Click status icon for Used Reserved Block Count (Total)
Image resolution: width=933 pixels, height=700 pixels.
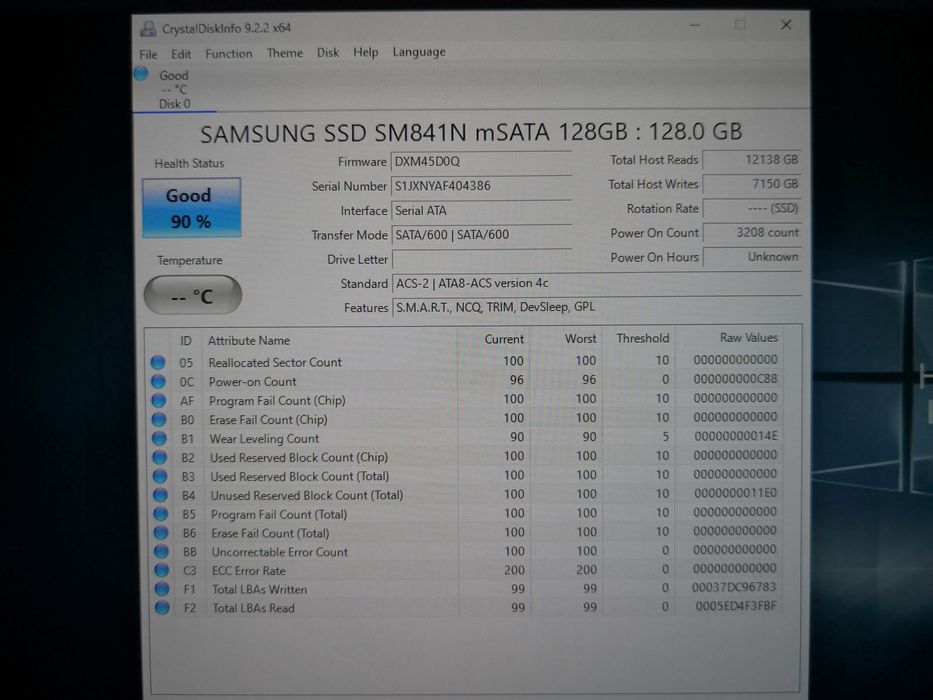[x=159, y=476]
